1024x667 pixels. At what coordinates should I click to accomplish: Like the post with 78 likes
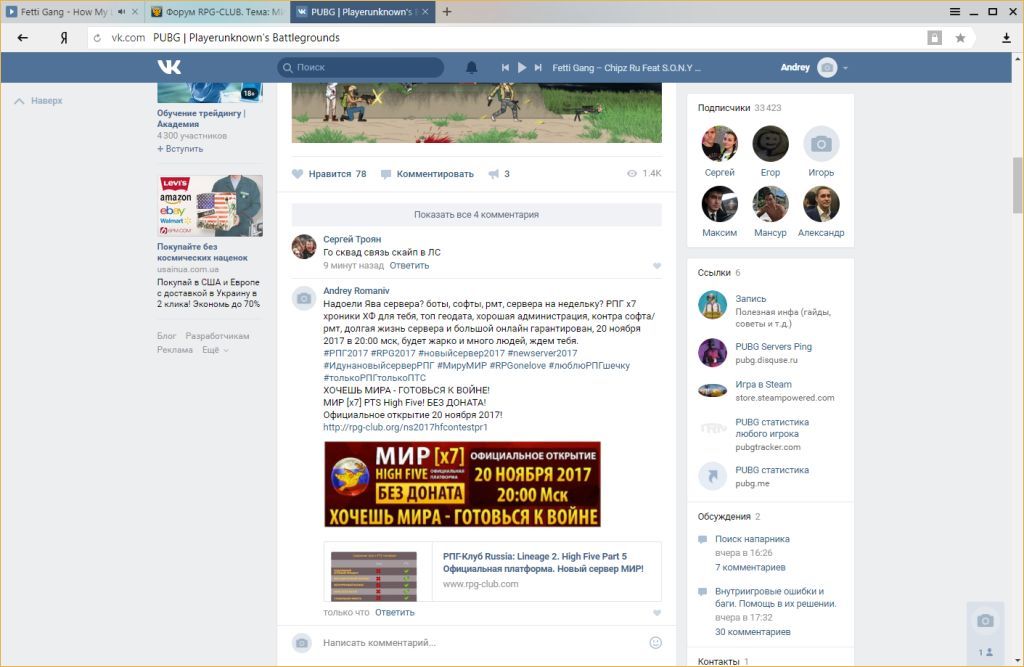pos(328,174)
